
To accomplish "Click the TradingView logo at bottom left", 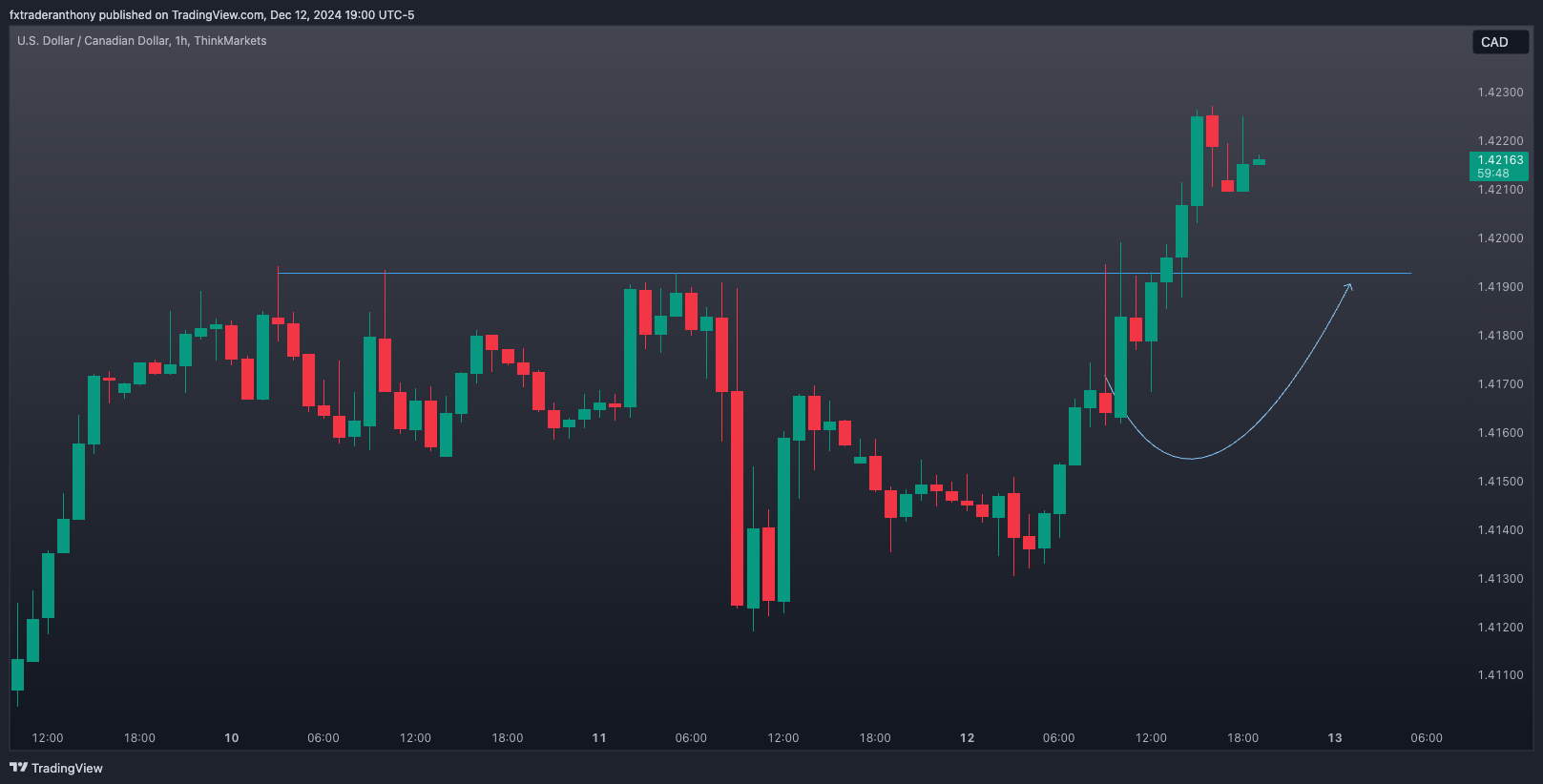I will [x=56, y=768].
